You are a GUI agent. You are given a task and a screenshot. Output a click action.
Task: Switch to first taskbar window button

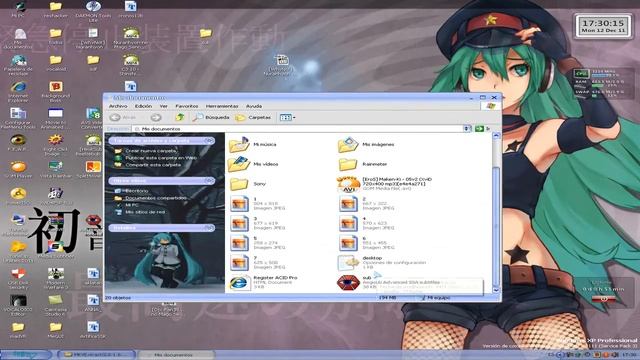96,355
